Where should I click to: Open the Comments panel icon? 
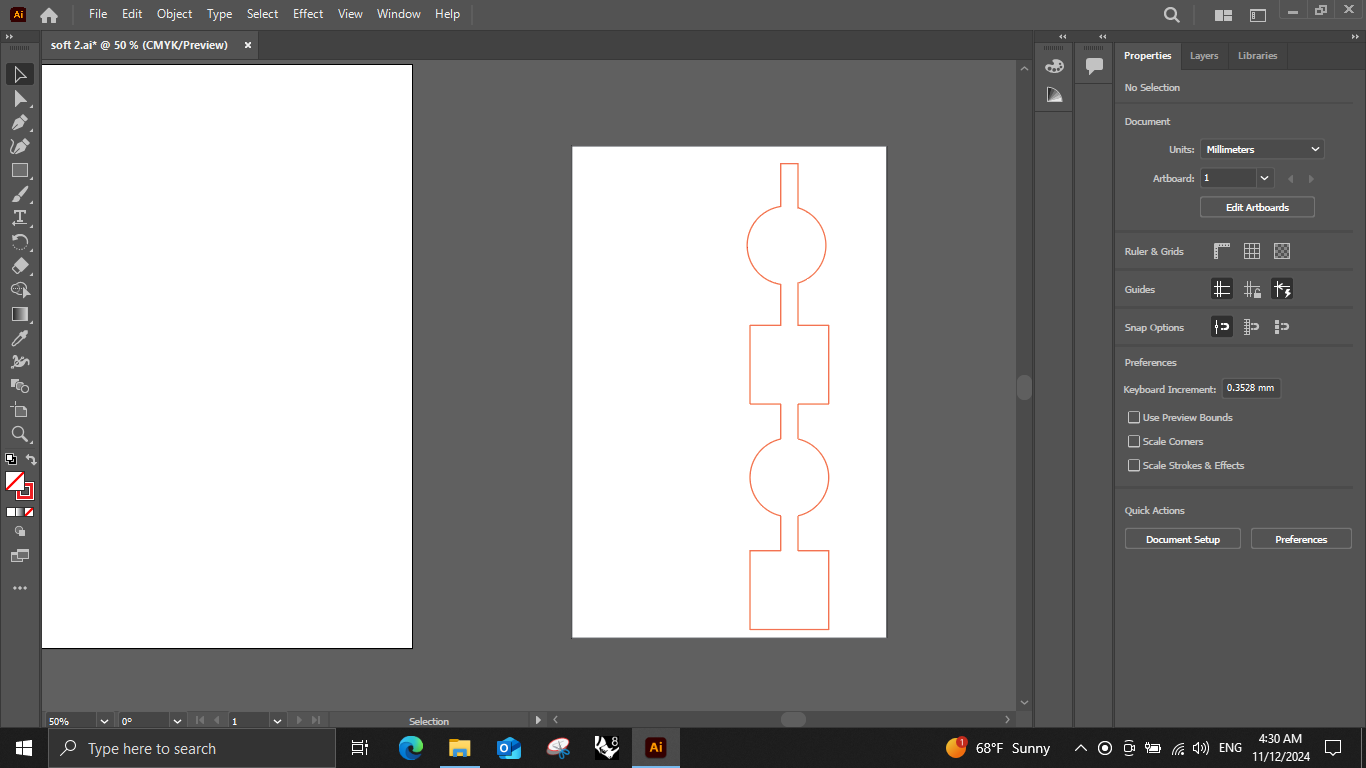(x=1095, y=66)
